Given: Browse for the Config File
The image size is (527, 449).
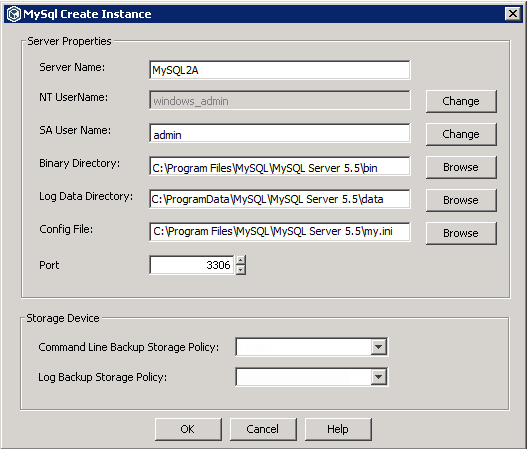Looking at the screenshot, I should [x=461, y=233].
